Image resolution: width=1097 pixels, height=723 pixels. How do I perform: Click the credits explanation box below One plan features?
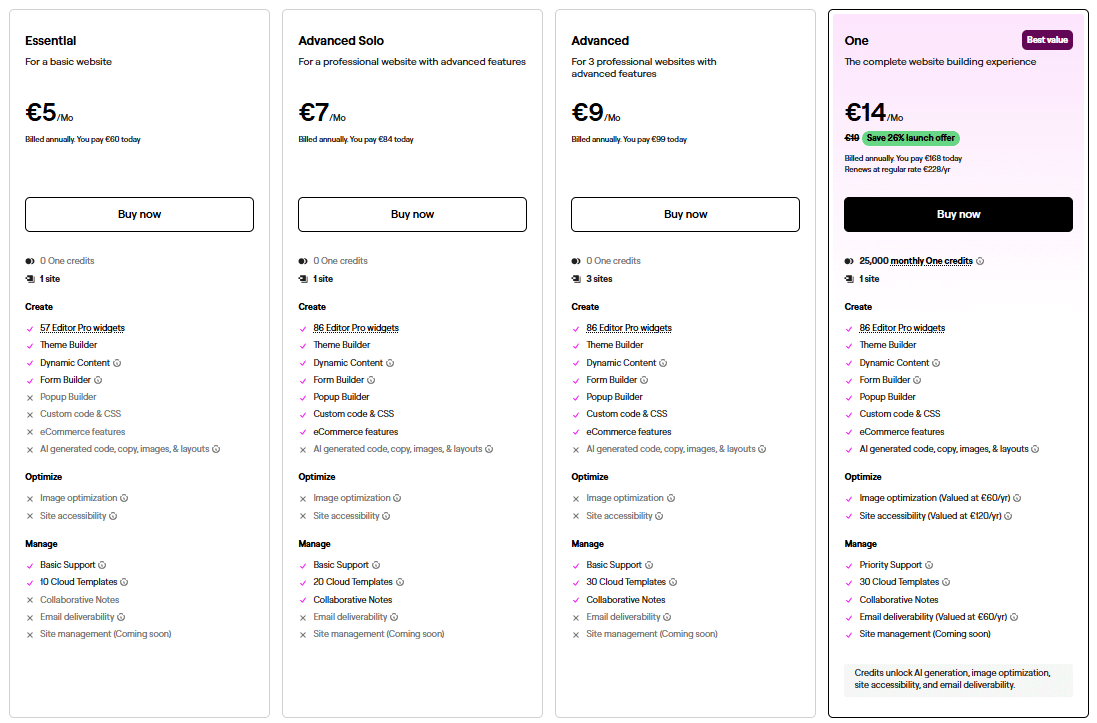[958, 680]
